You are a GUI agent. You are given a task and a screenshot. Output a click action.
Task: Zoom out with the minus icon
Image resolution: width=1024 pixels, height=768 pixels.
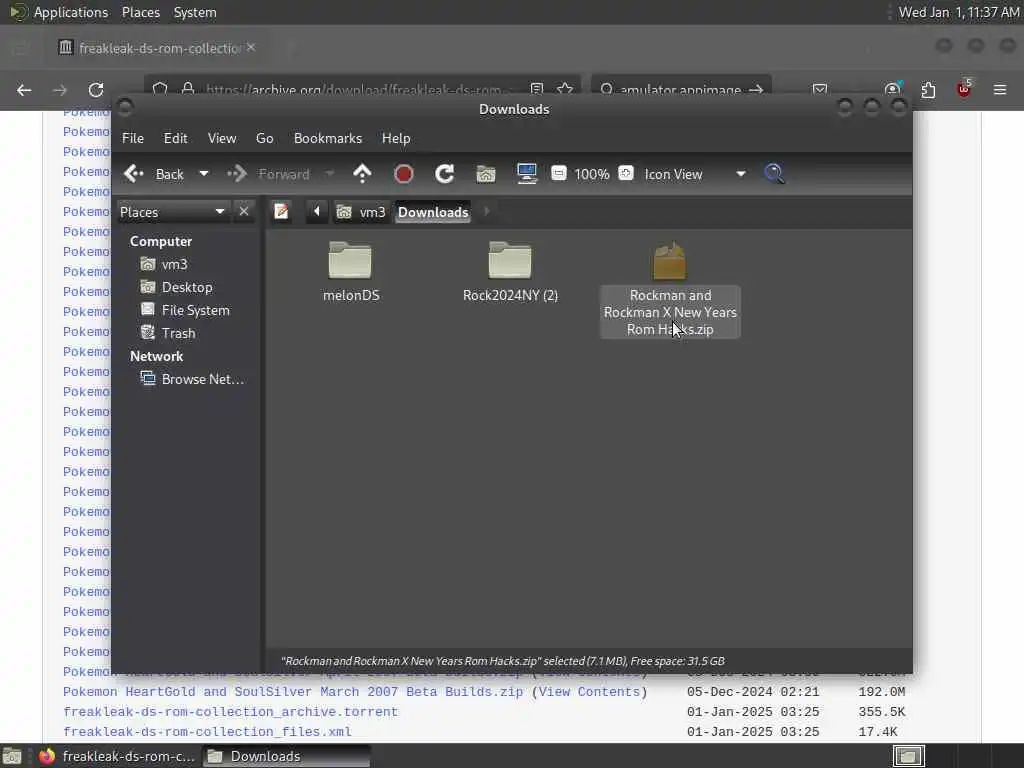558,173
